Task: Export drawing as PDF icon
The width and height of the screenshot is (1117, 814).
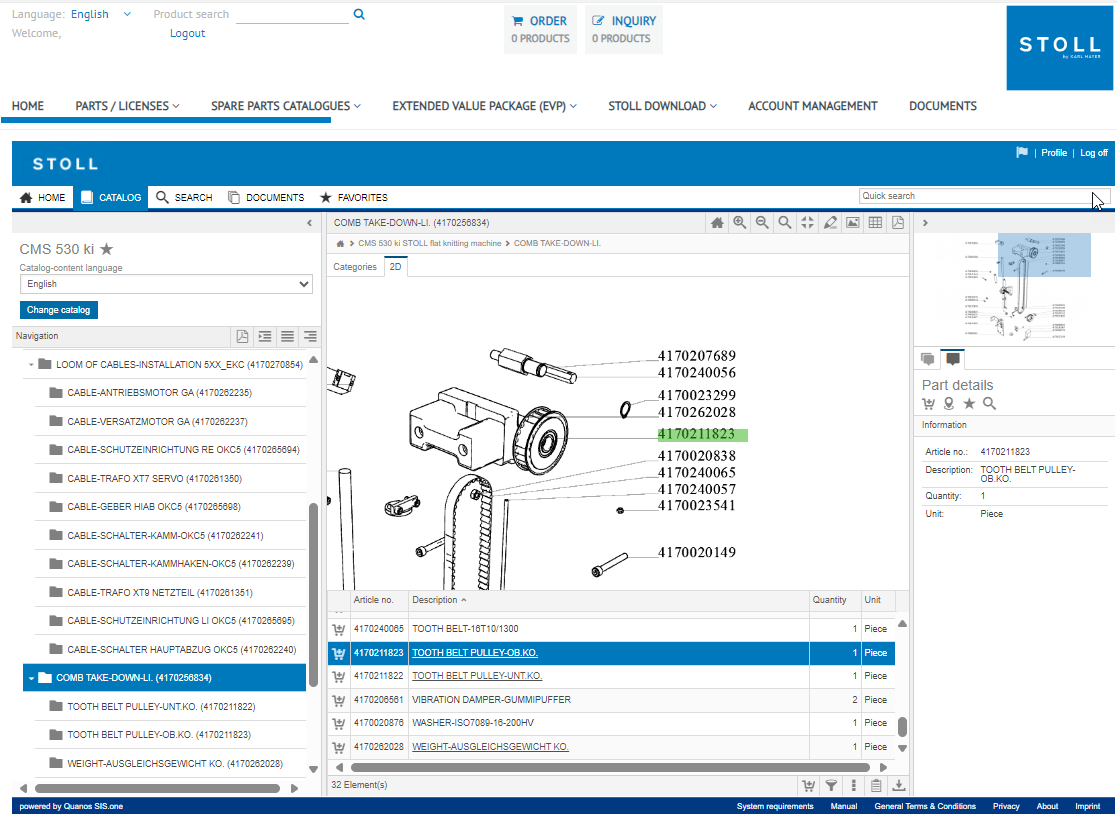Action: click(x=898, y=223)
